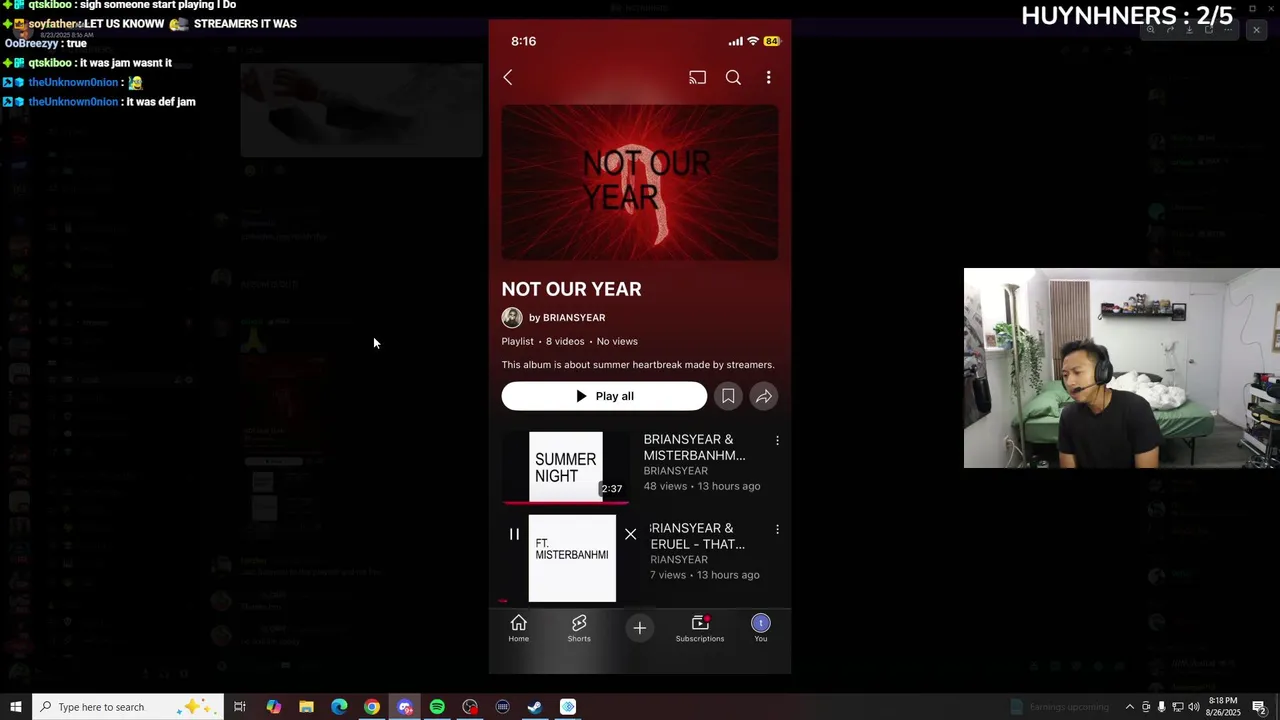Screen dimensions: 1280x720
Task: Open the SUMMER NIGHT video thumbnail
Action: [x=566, y=467]
